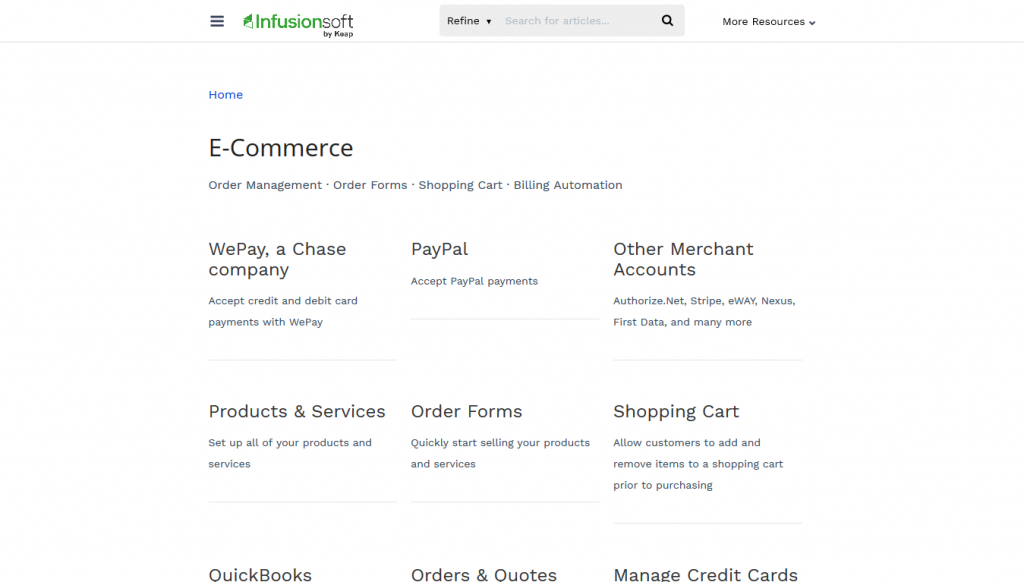Viewport: 1024px width, 582px height.
Task: Open the Order Forms category heading
Action: [466, 412]
